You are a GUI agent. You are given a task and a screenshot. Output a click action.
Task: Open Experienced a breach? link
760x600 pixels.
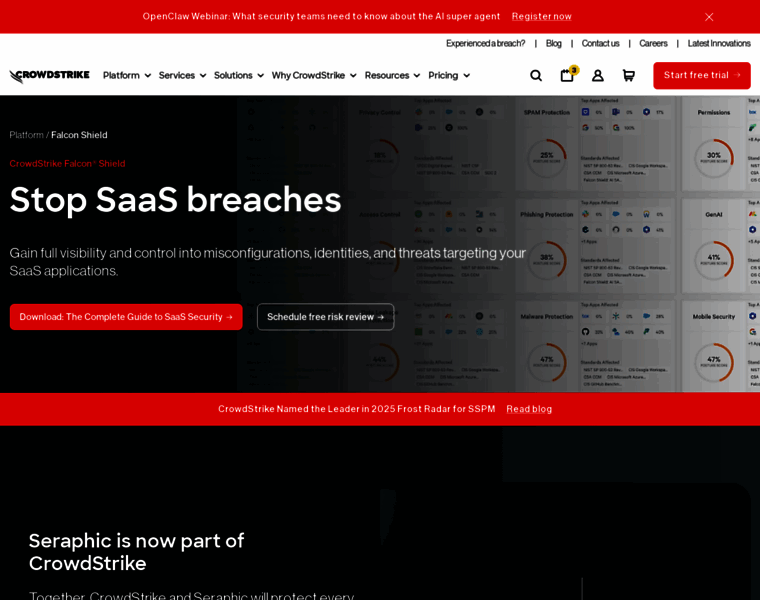pyautogui.click(x=485, y=44)
